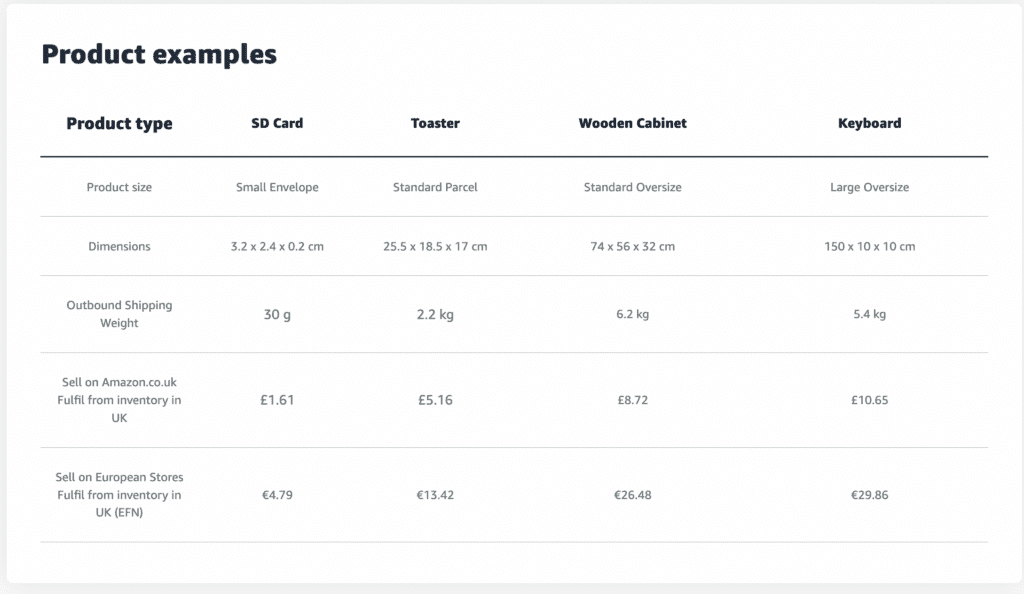
Task: Select the £10.65 Keyboard fee
Action: [869, 400]
